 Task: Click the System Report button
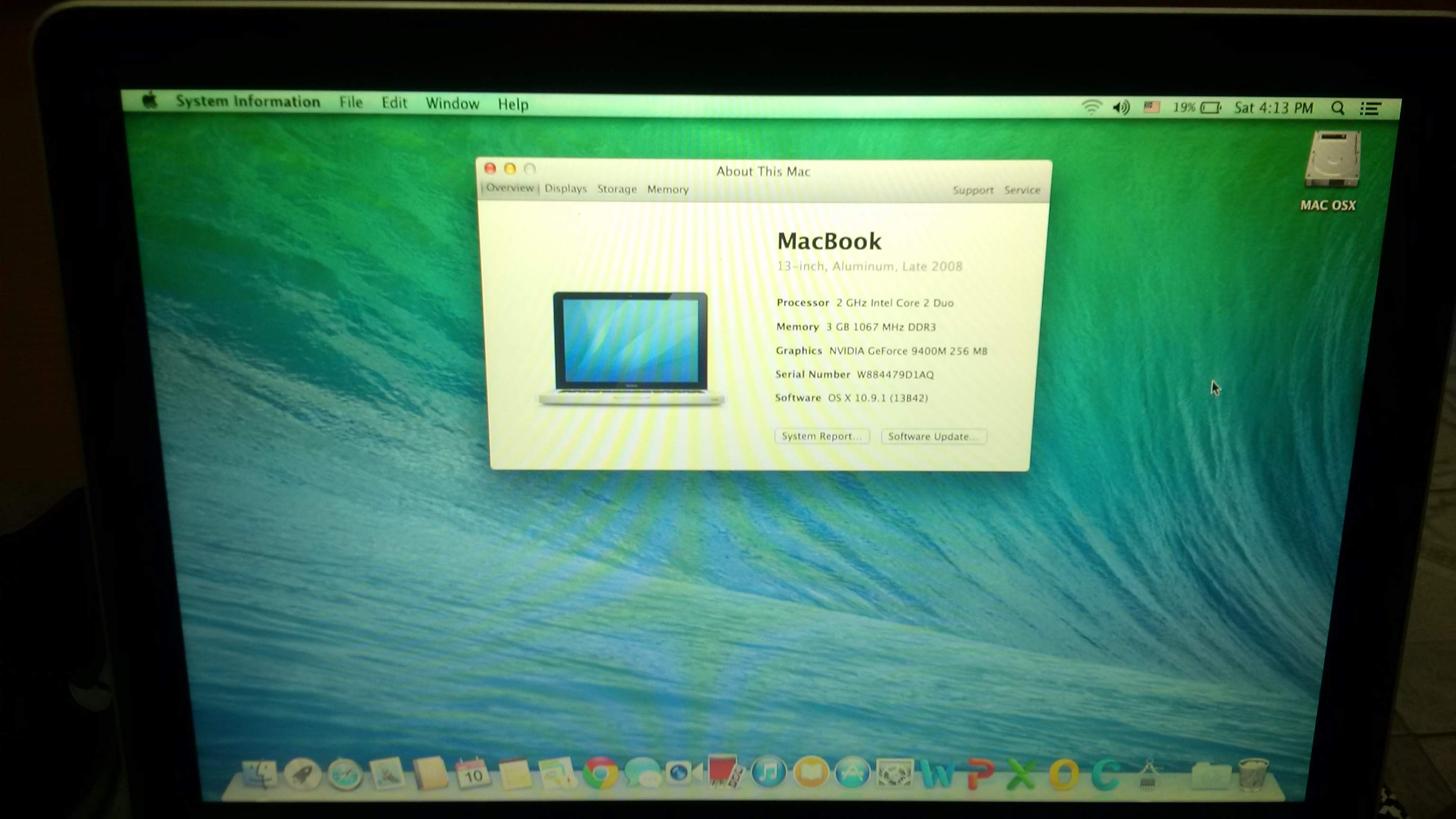click(x=821, y=437)
